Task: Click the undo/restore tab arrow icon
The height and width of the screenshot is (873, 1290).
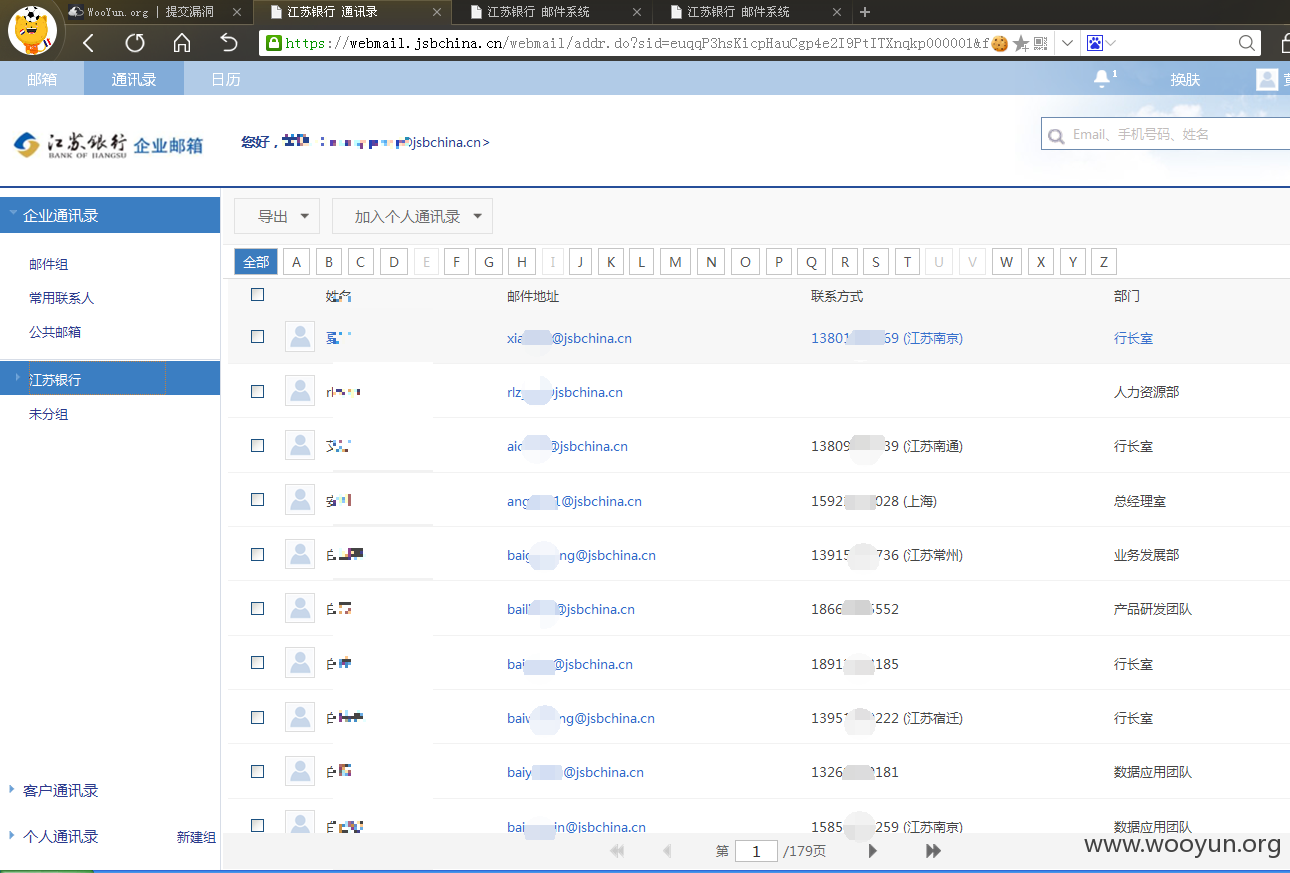Action: pos(229,43)
